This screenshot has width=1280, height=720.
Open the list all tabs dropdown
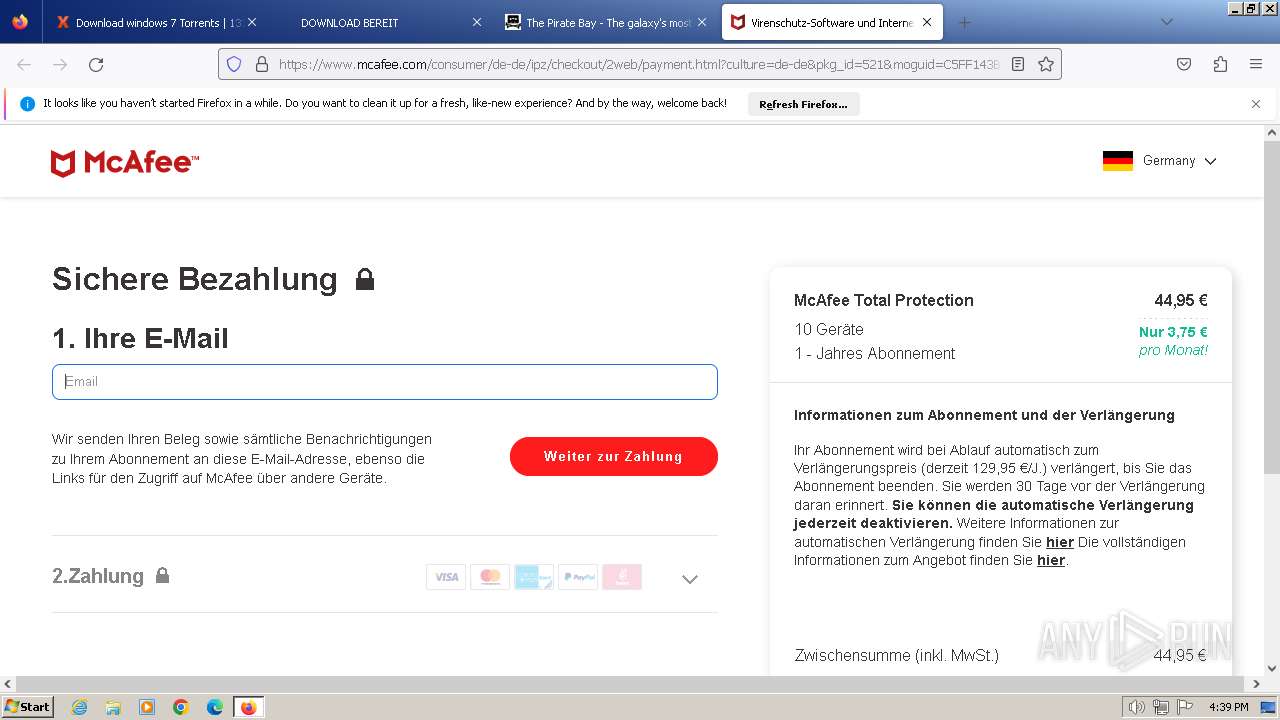tap(1166, 22)
